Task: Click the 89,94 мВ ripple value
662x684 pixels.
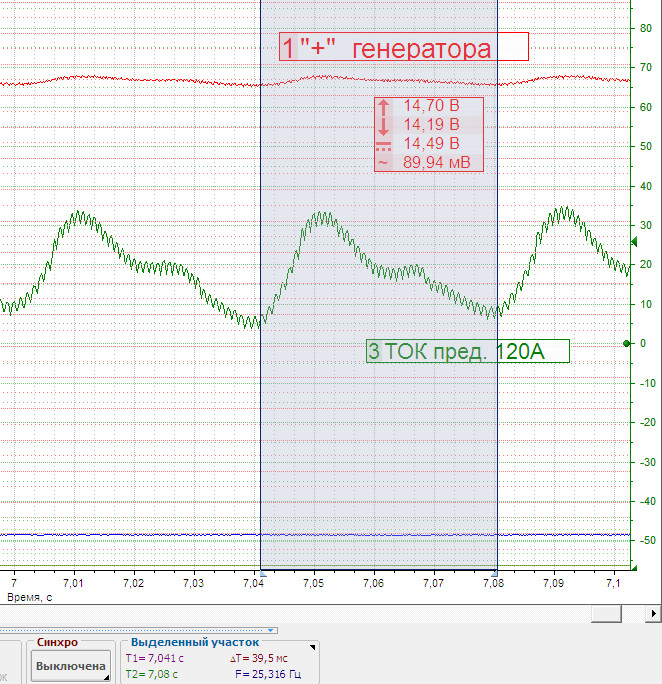Action: [437, 163]
